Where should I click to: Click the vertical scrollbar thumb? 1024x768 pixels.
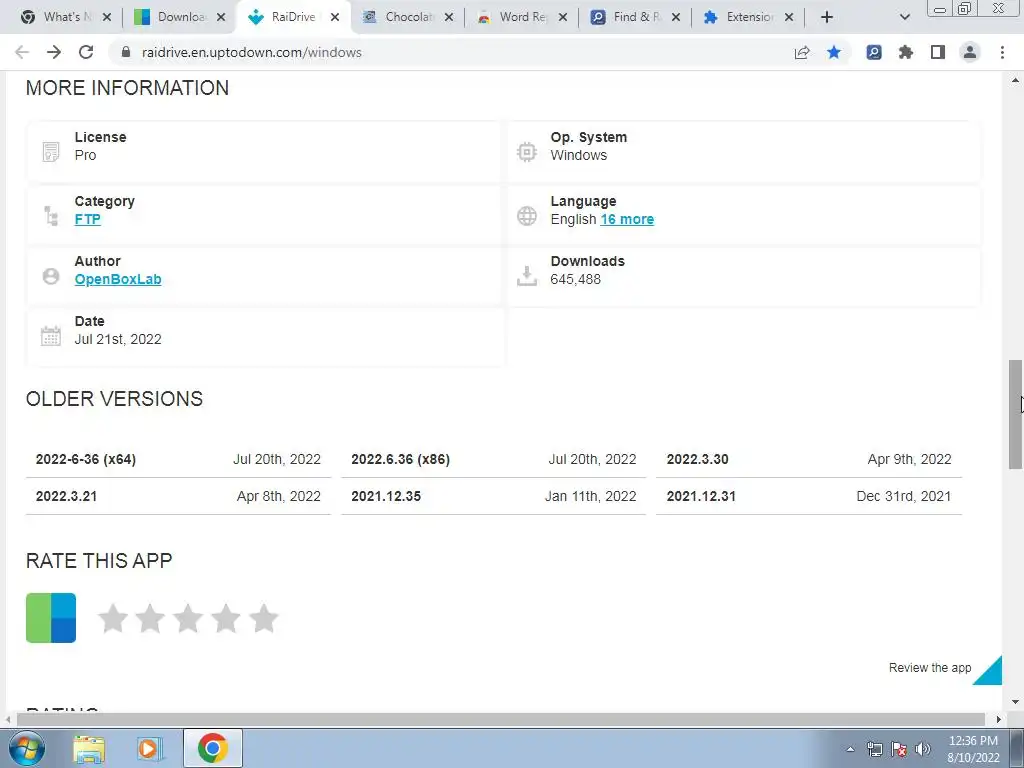click(1016, 414)
